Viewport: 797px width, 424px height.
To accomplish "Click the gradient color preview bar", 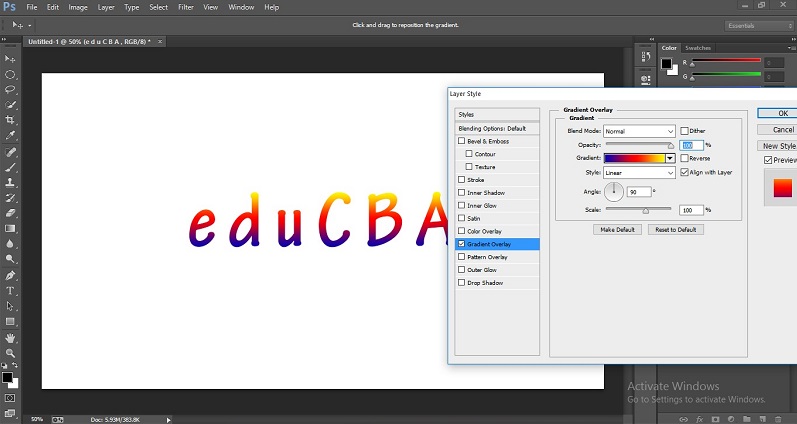I will tap(634, 158).
